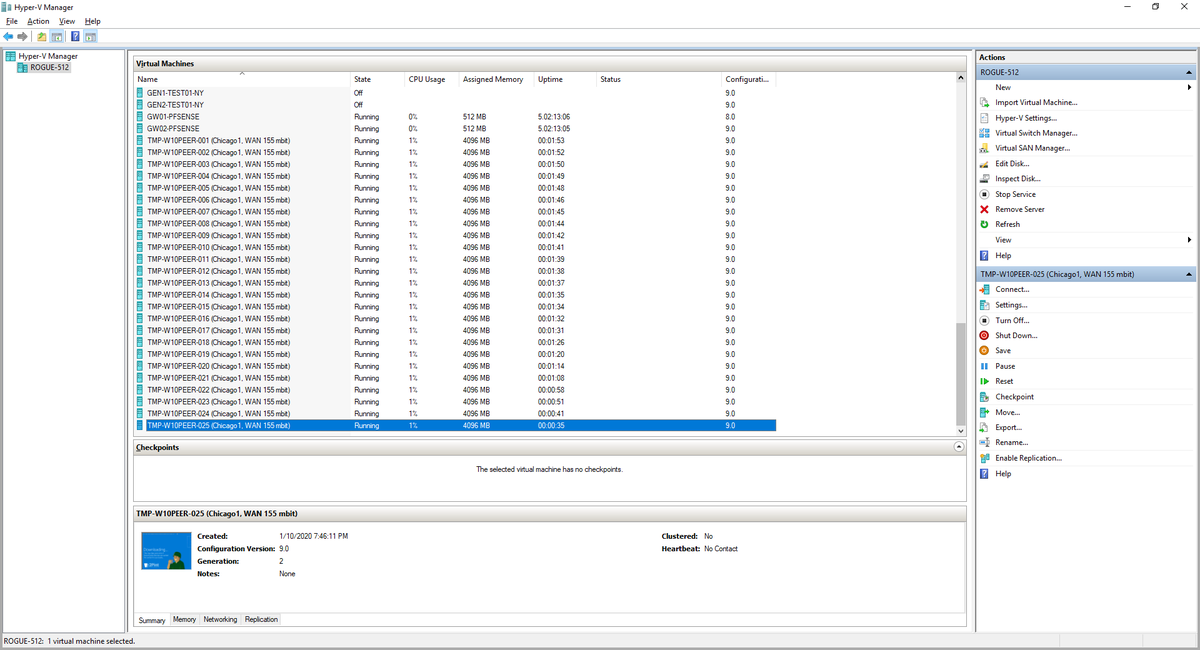This screenshot has width=1200, height=650.
Task: Select Hyper-V Manager root tree node
Action: [48, 56]
